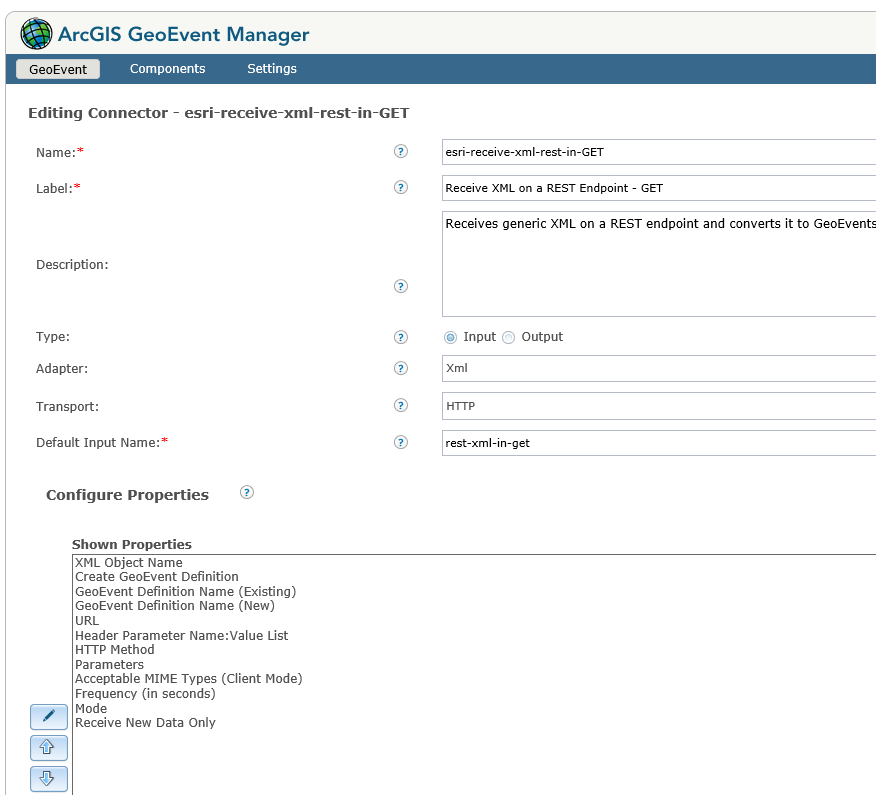This screenshot has width=876, height=795.
Task: Open help icon for Adapter field
Action: pos(401,368)
